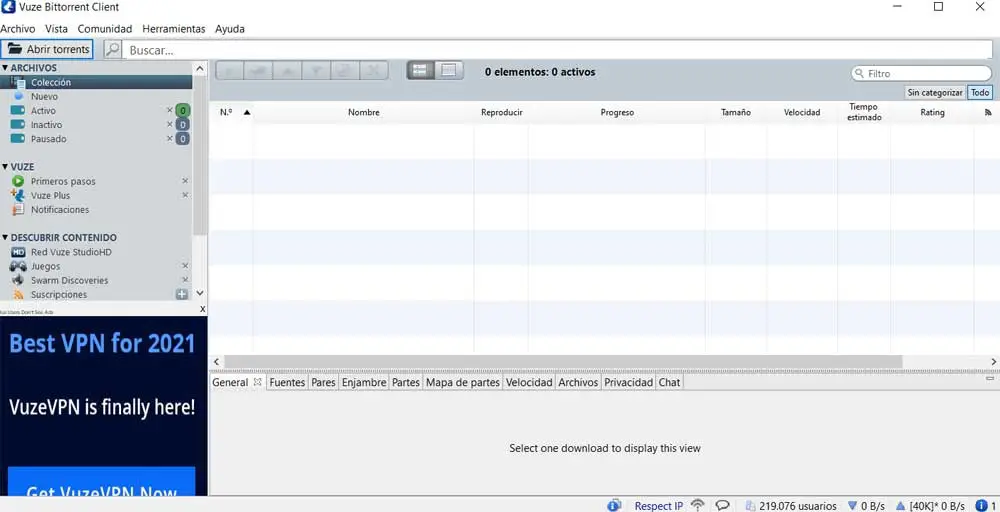This screenshot has height=512, width=1000.
Task: Click the Get VuzeVPN Now button
Action: tap(101, 483)
